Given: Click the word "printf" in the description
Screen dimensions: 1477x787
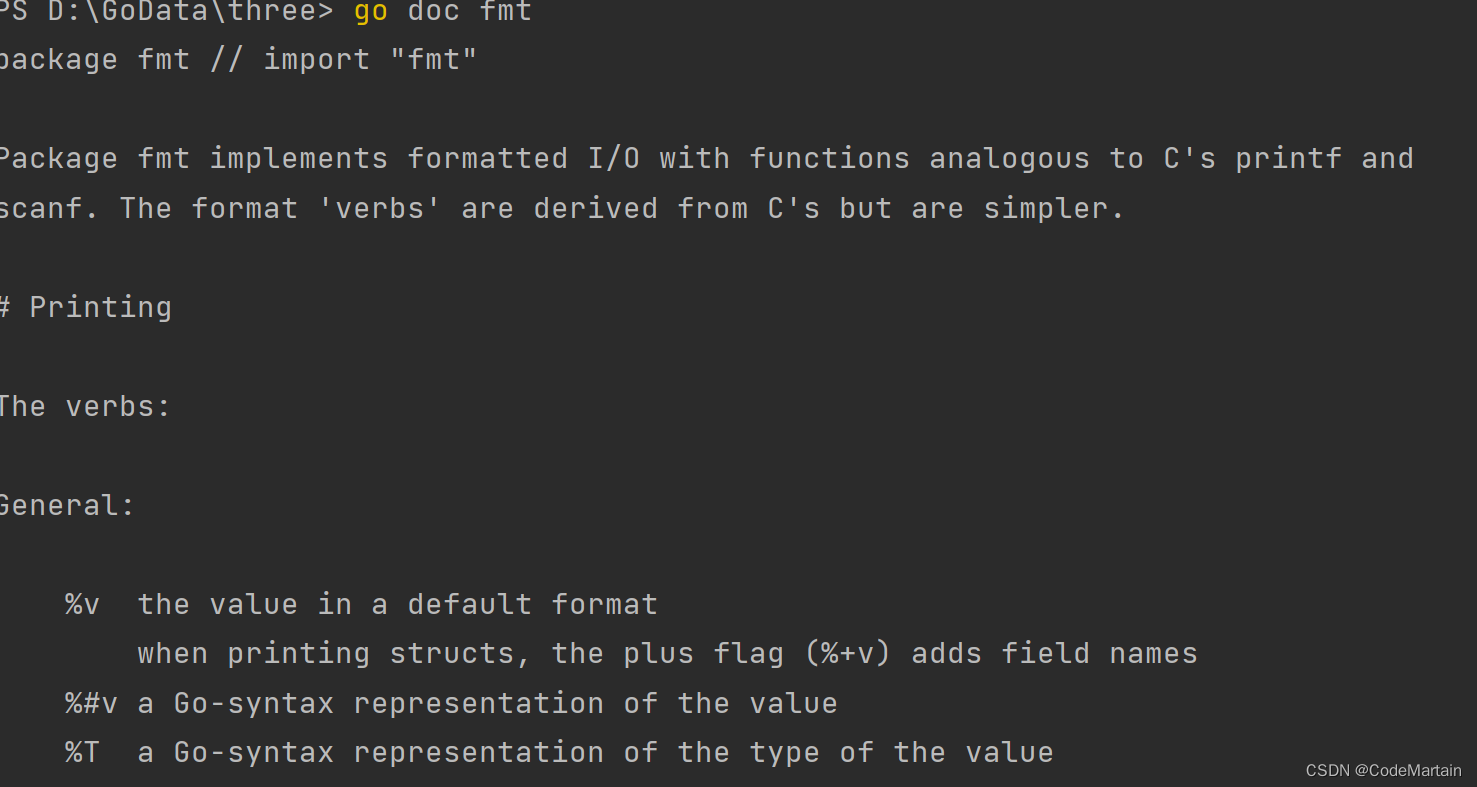Looking at the screenshot, I should [1288, 159].
